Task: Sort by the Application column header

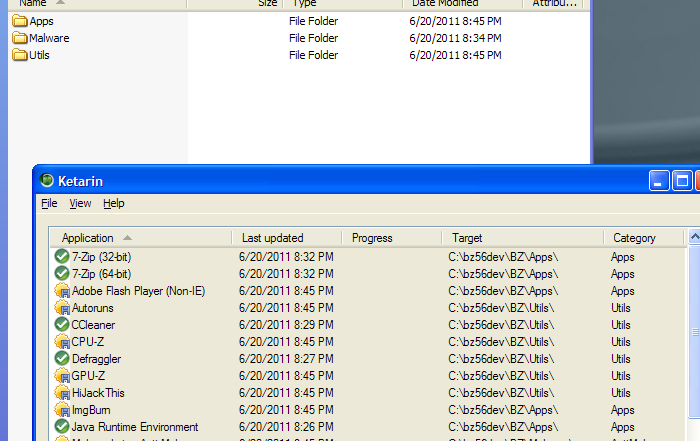Action: (x=141, y=238)
